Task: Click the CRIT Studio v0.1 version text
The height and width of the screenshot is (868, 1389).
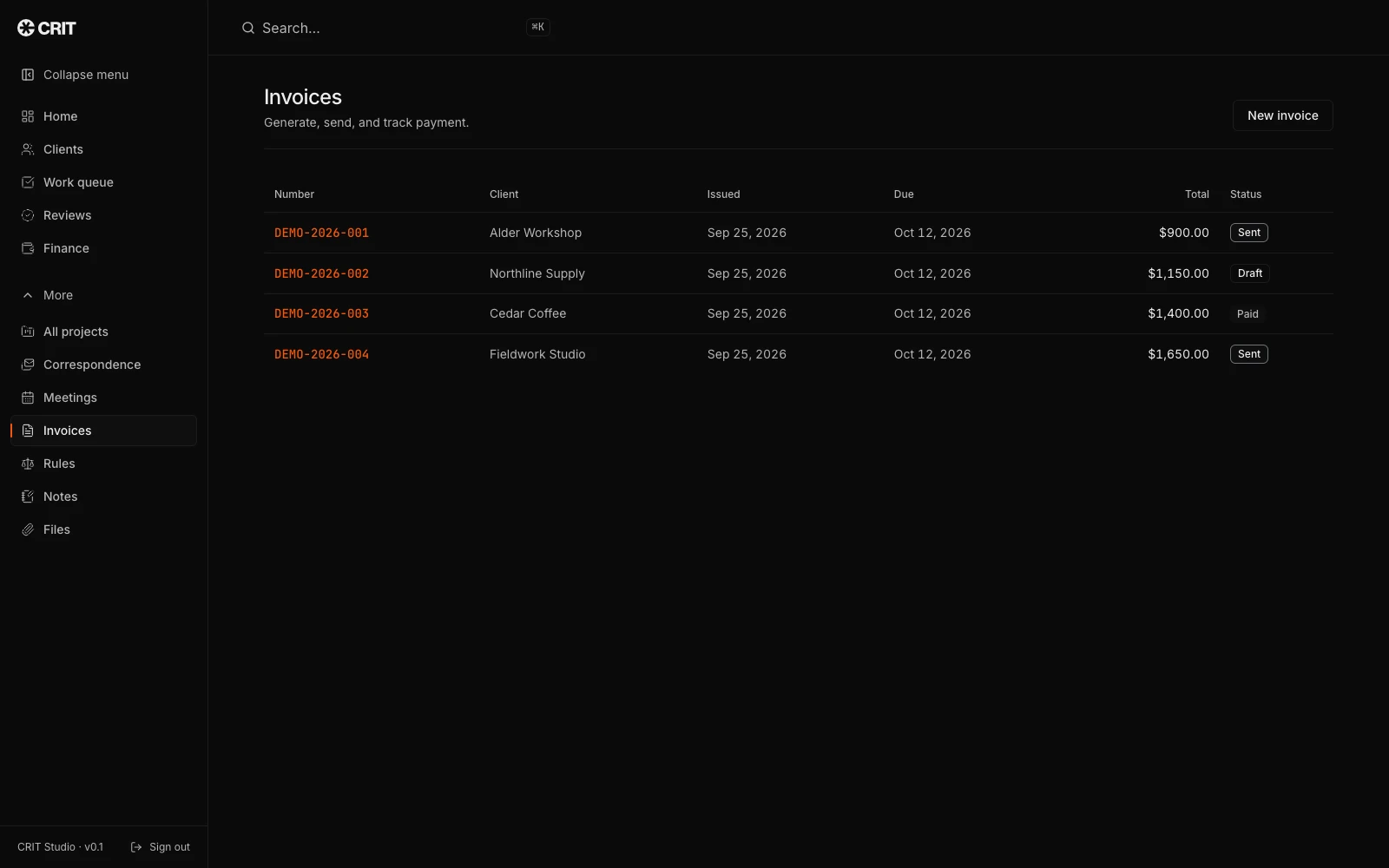Action: (x=60, y=847)
